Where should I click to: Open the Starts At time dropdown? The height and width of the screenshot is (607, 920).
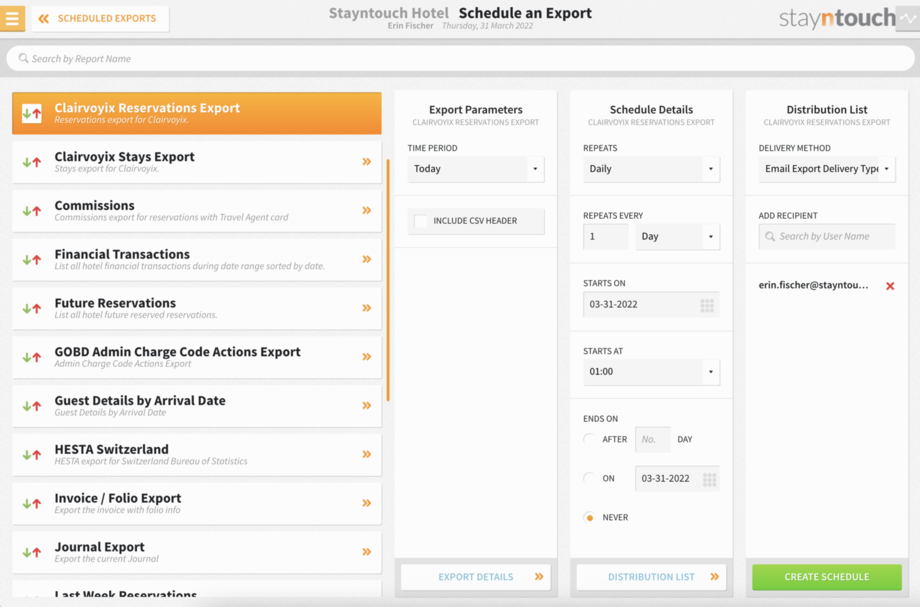coord(651,372)
